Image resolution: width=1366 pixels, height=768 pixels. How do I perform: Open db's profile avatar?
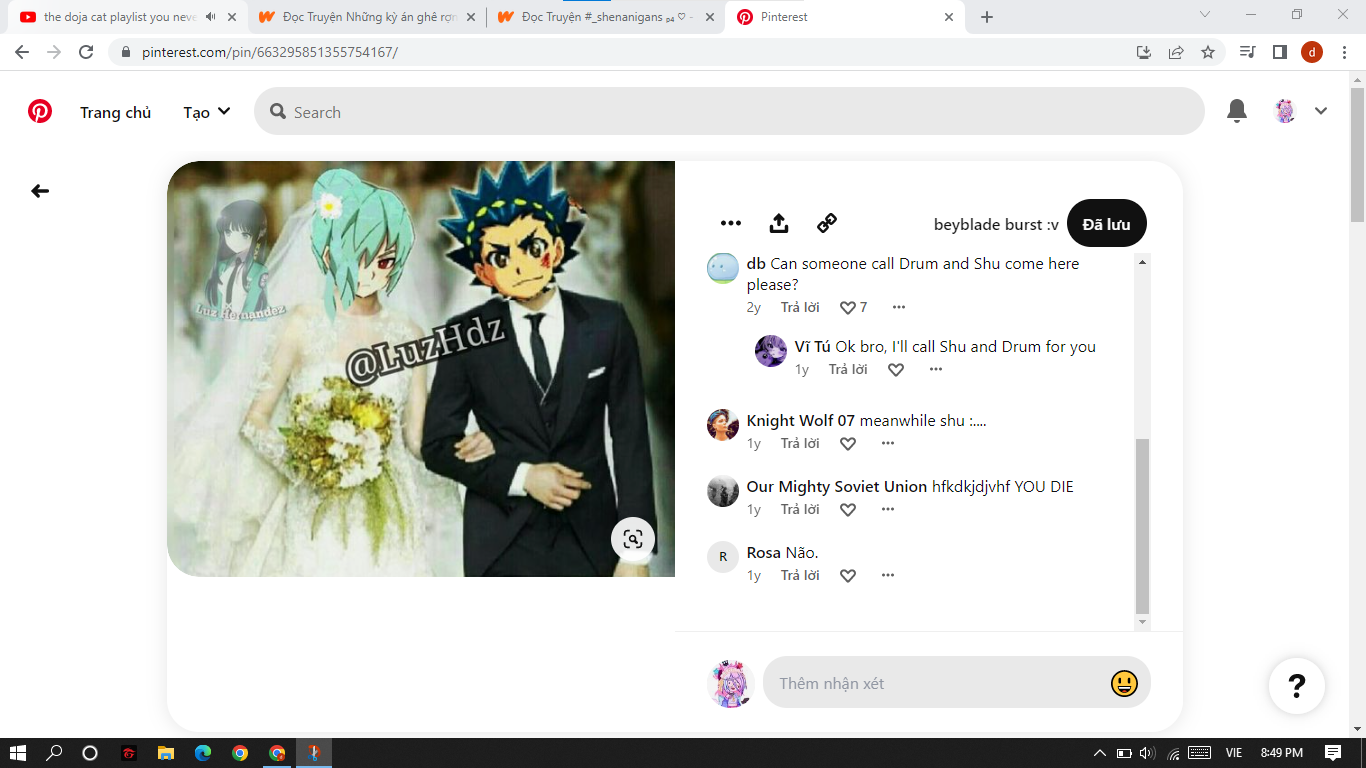[723, 268]
